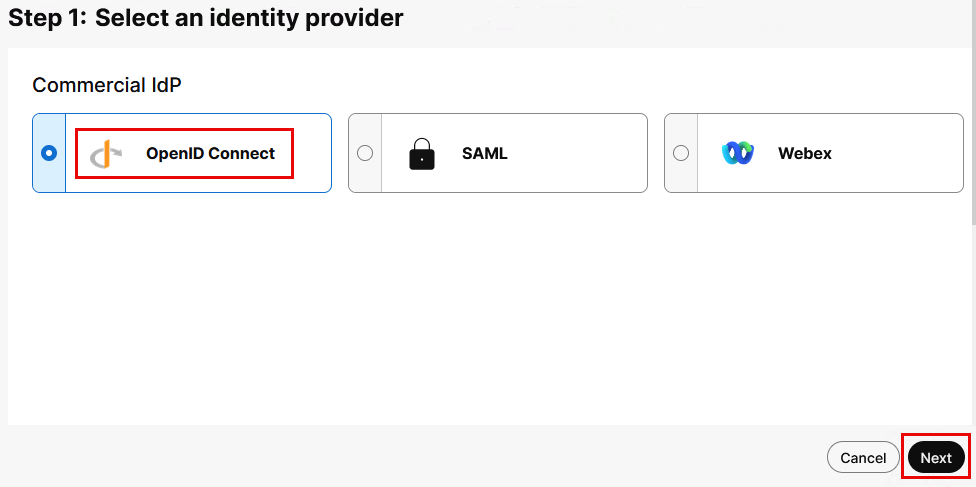This screenshot has width=976, height=487.
Task: Click the "SAML" text label
Action: pyautogui.click(x=485, y=154)
